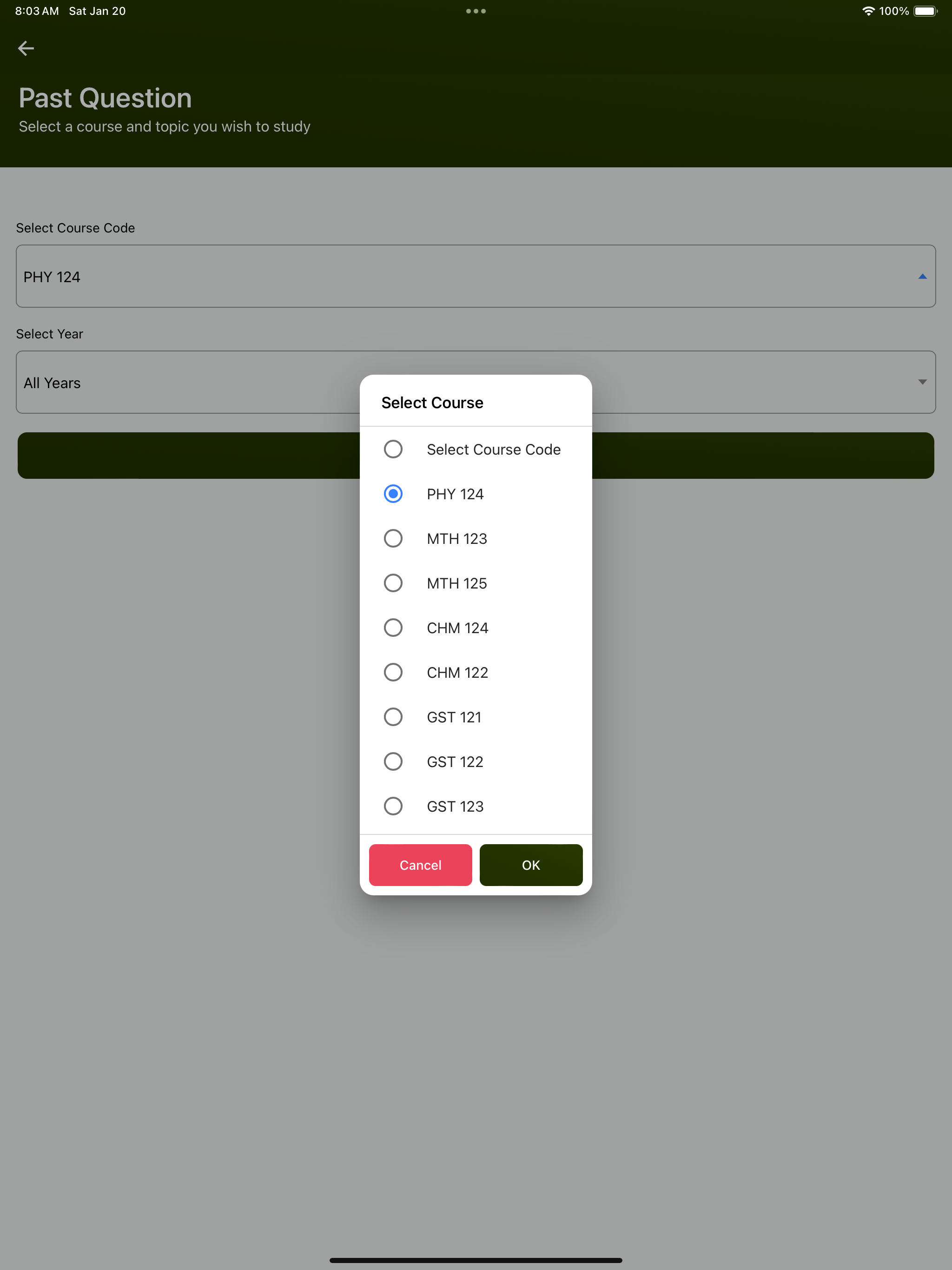Cancel the Select Course dialog

420,865
